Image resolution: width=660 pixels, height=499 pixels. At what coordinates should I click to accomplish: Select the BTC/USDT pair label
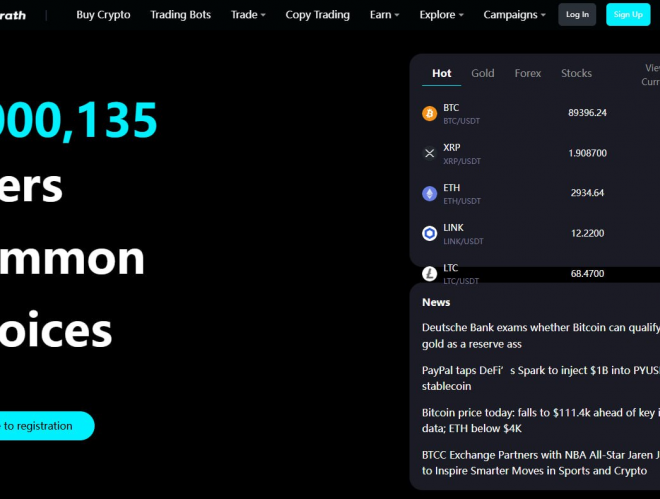(461, 121)
